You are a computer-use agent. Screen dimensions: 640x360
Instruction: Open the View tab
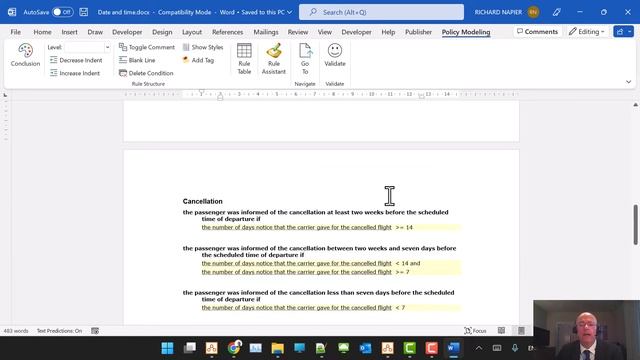324,32
